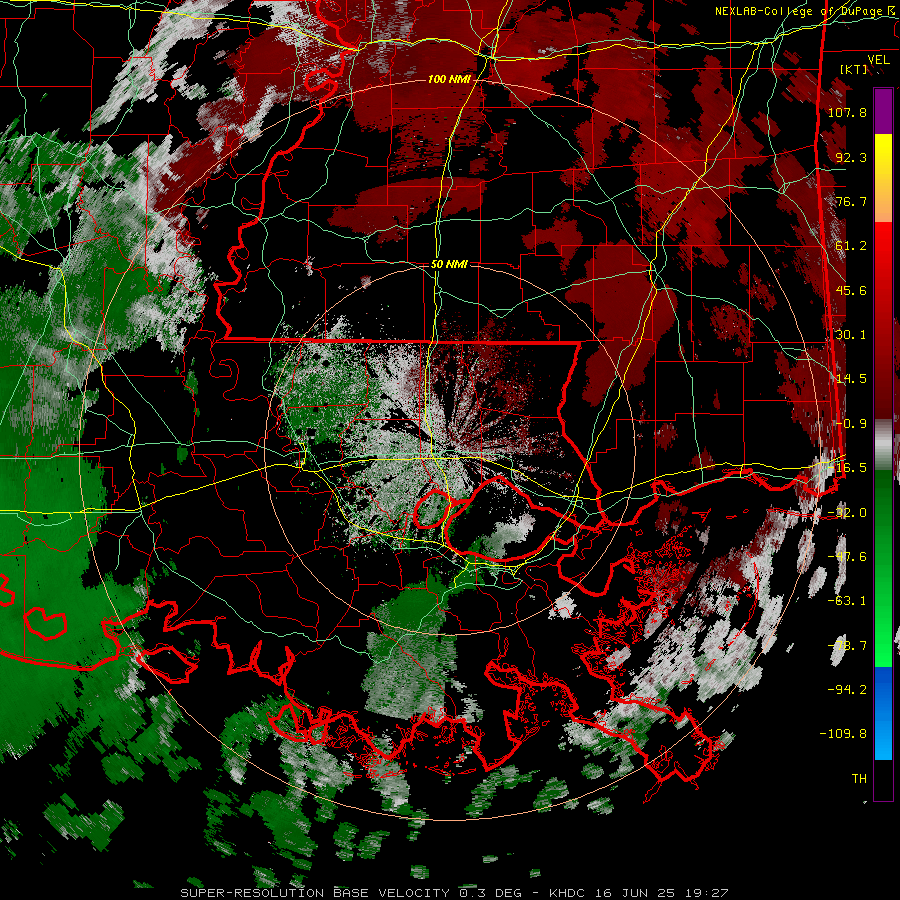Select the 45.6 scale value
This screenshot has height=900, width=900.
pos(851,290)
